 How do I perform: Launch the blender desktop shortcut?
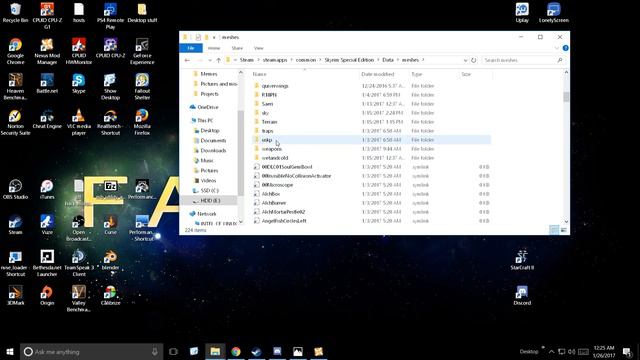point(110,260)
